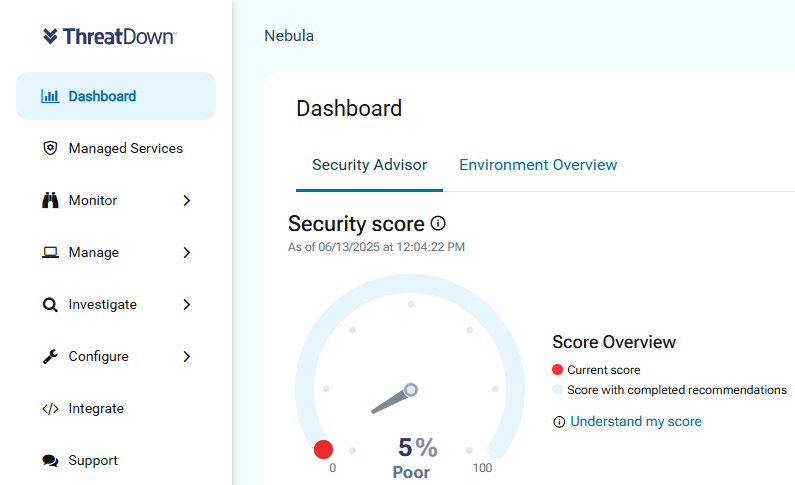
Task: Click the Monitor binoculars icon
Action: click(x=50, y=200)
